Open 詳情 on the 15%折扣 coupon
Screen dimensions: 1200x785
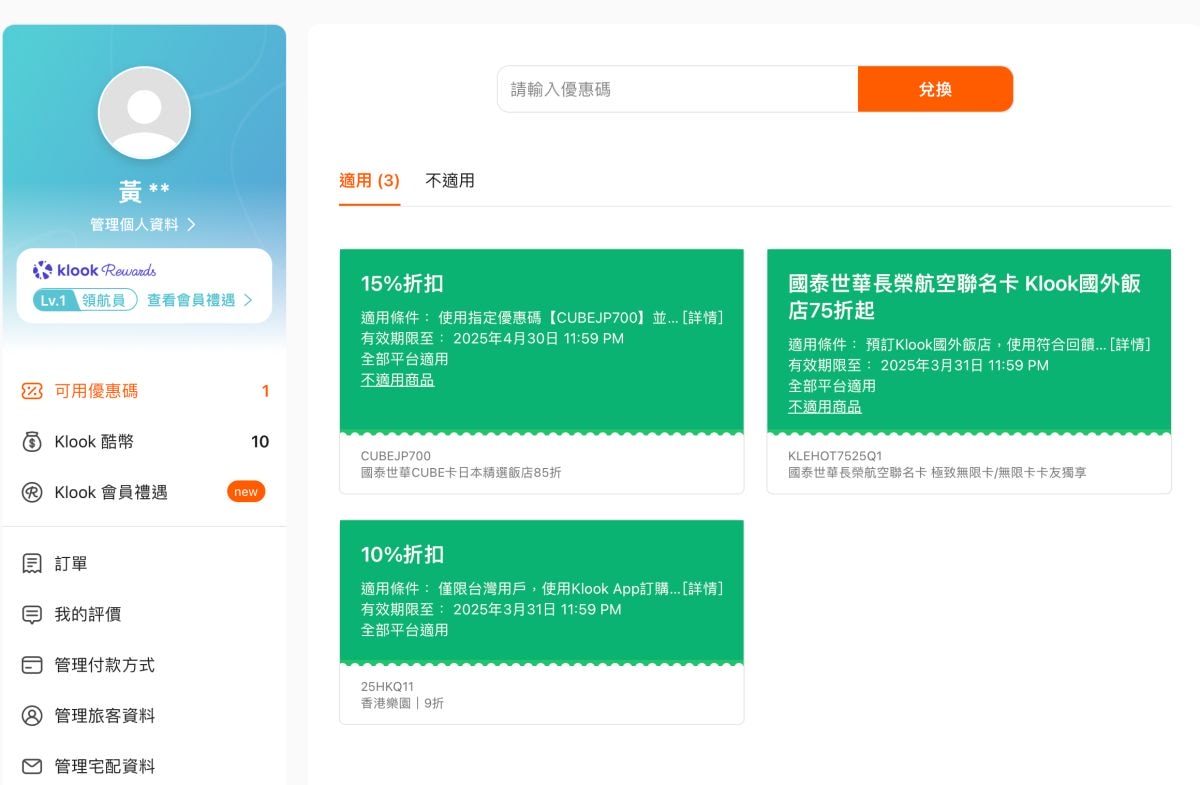pyautogui.click(x=703, y=318)
